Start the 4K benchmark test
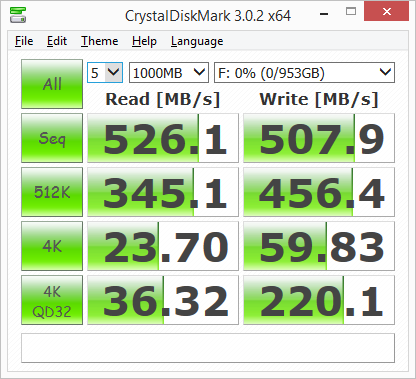Screen dimensions: 416x379 tap(52, 246)
